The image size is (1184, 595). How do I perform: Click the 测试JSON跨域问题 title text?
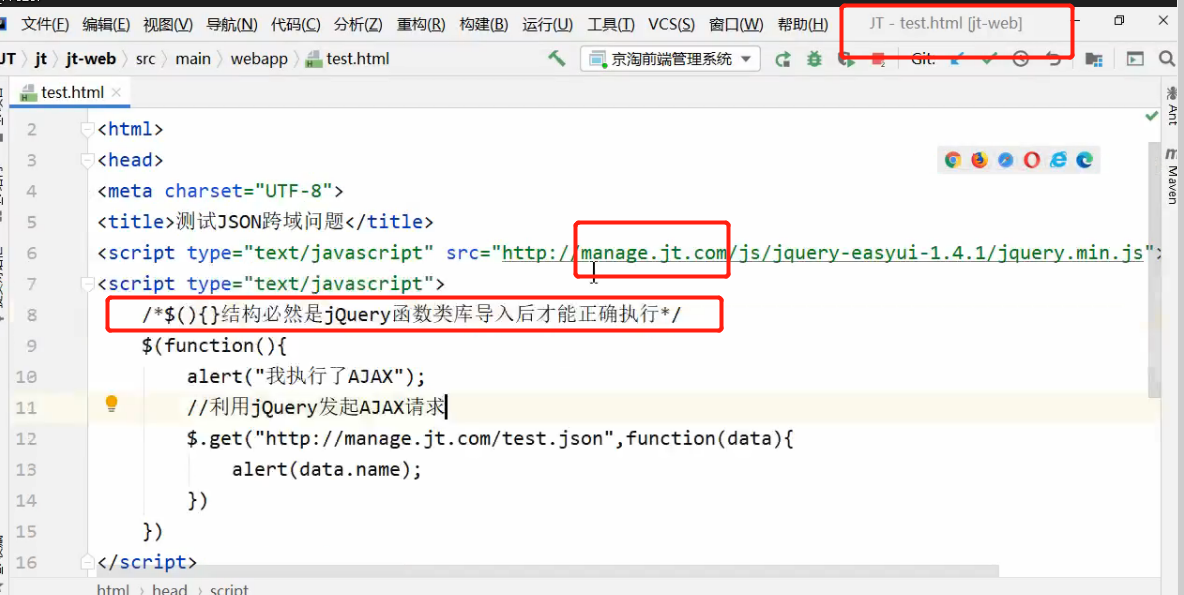(261, 222)
